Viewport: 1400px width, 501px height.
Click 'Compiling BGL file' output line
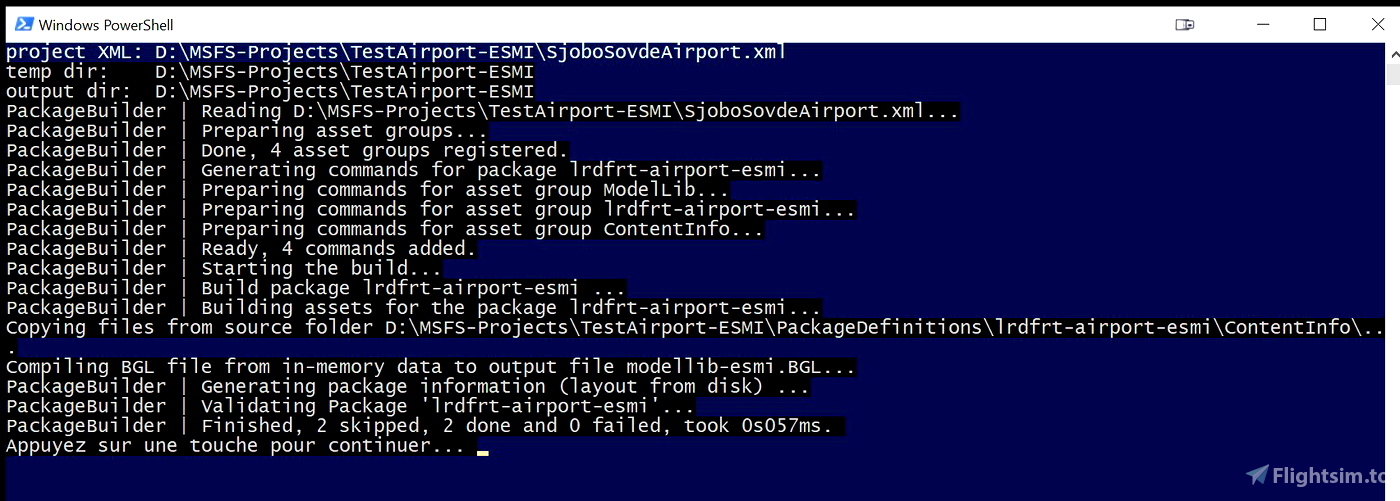pyautogui.click(x=431, y=367)
